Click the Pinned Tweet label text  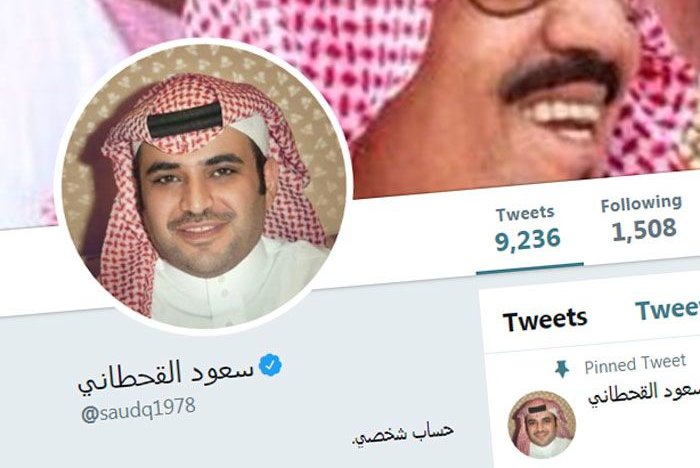pos(635,364)
